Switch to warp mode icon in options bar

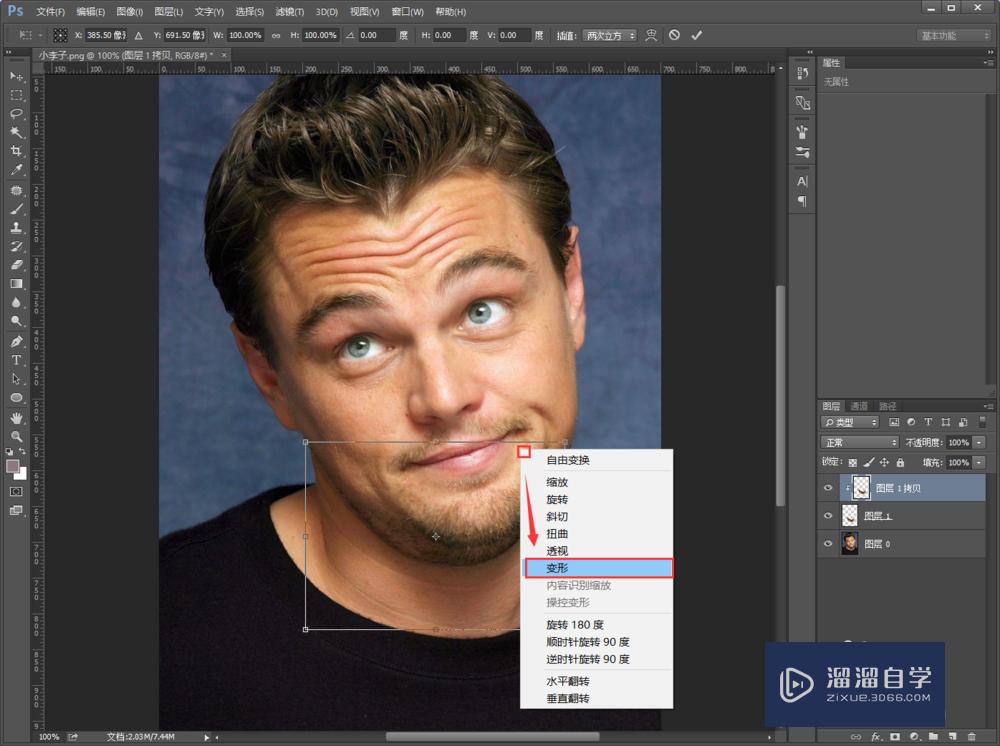coord(652,35)
